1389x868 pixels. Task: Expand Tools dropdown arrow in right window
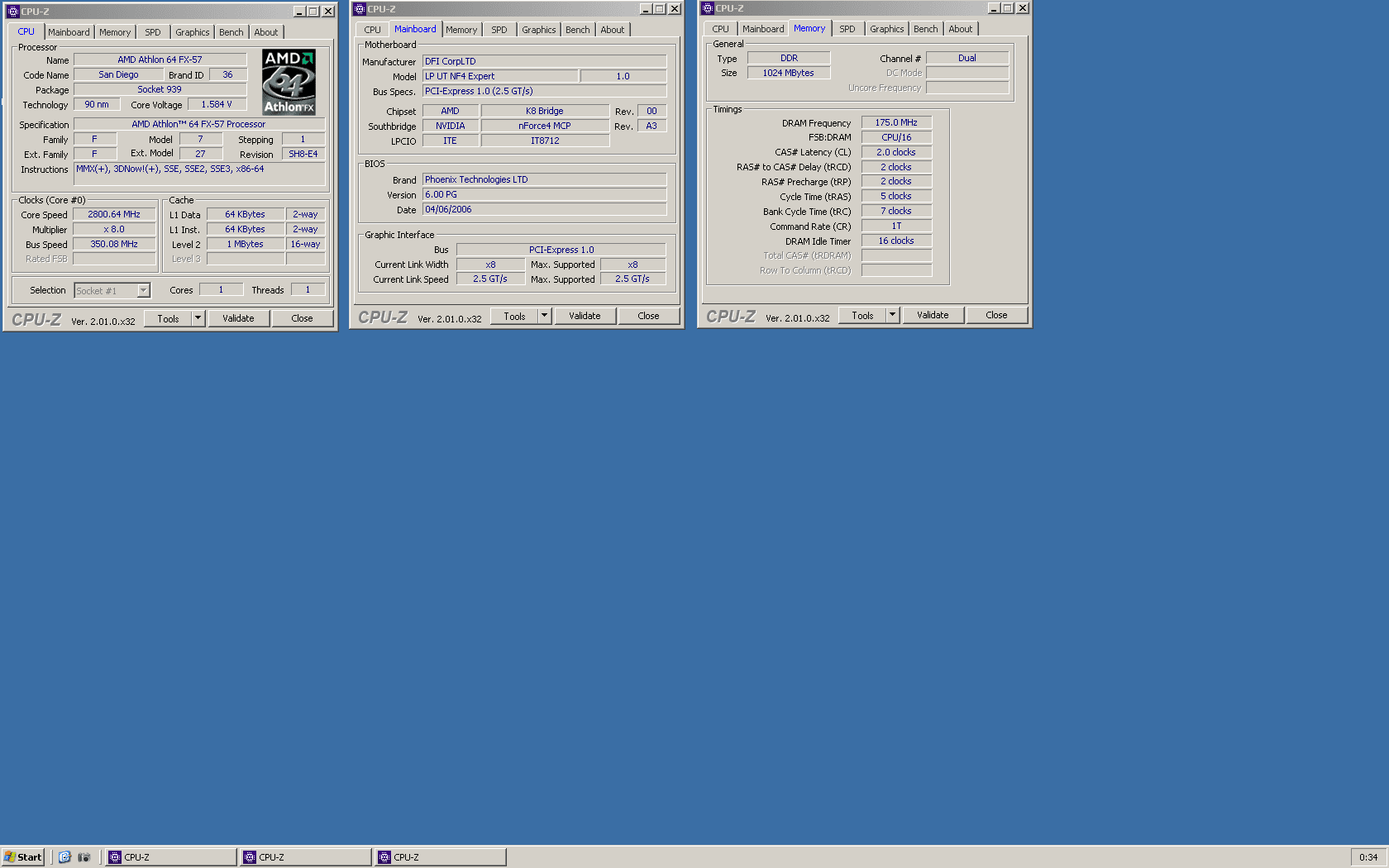click(x=892, y=315)
